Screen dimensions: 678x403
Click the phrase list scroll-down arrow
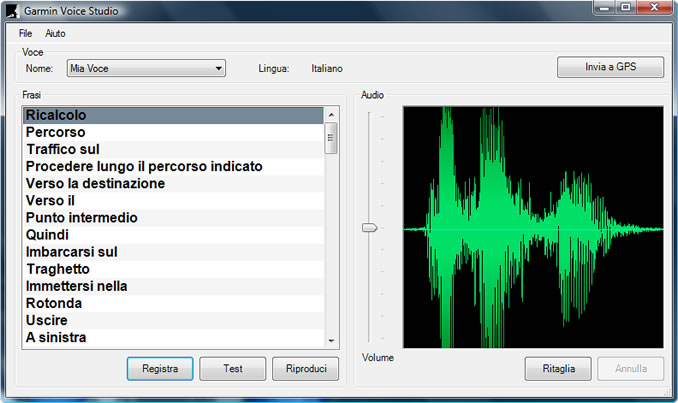tap(331, 341)
